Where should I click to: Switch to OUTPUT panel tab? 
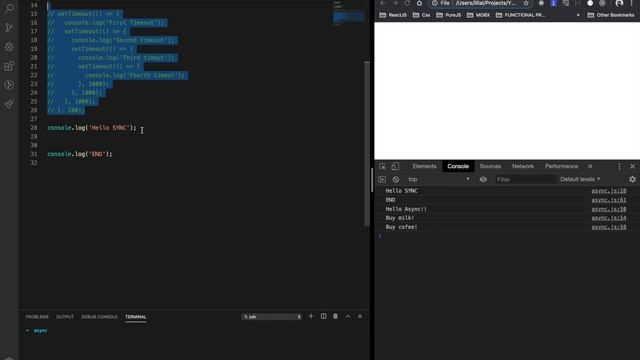coord(65,317)
